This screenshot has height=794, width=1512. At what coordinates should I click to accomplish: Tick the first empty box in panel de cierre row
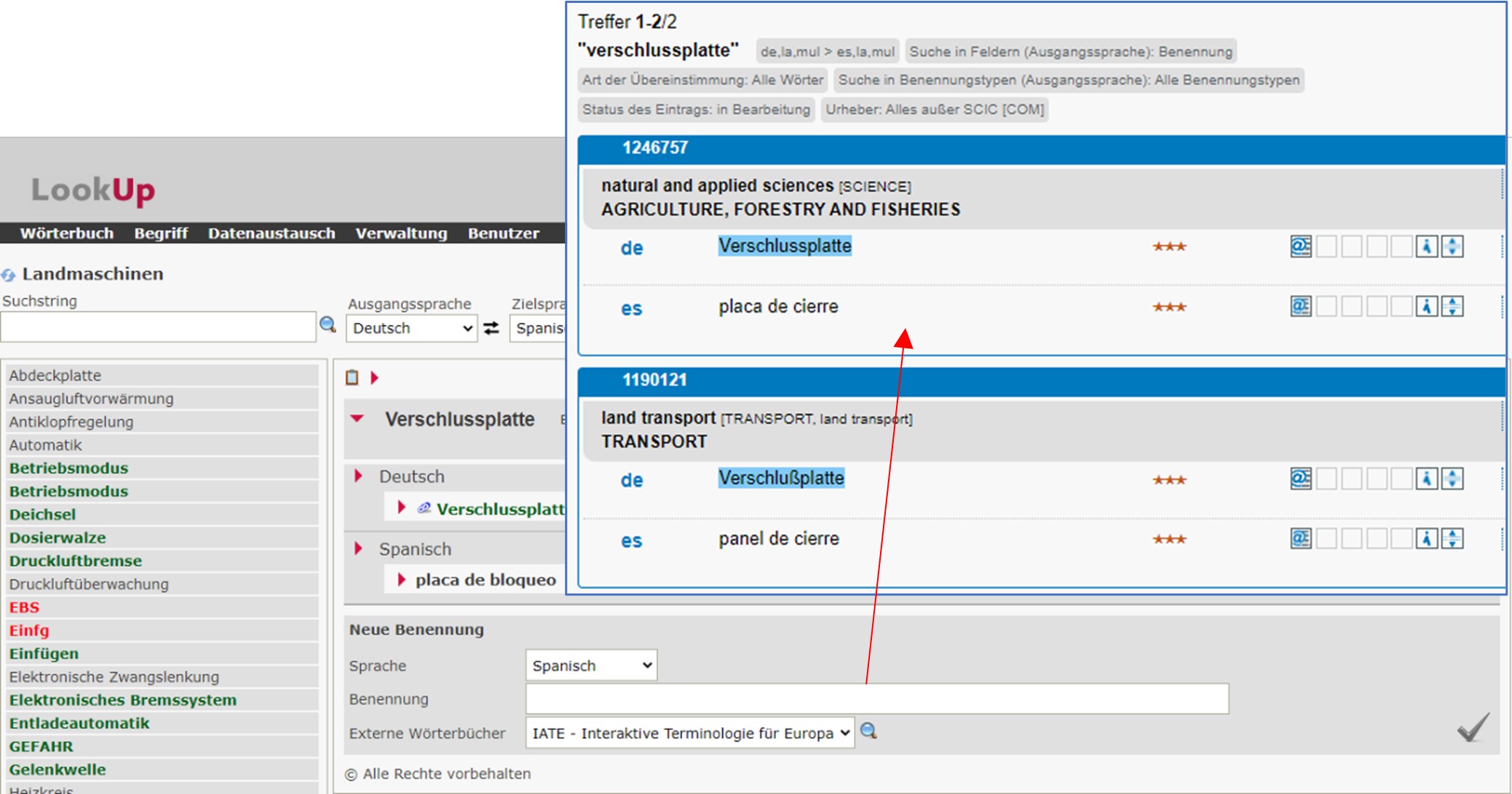click(1327, 539)
